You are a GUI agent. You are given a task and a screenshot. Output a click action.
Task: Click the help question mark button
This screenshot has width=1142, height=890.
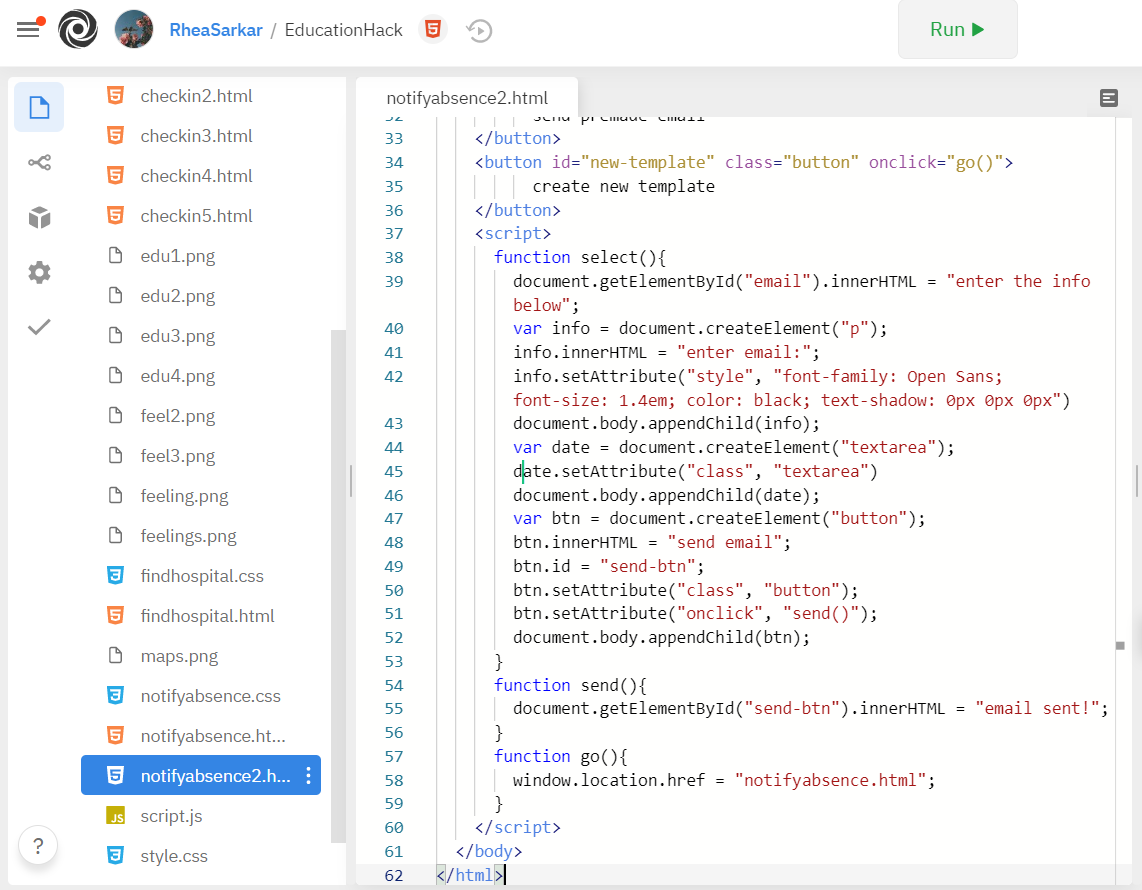(38, 846)
